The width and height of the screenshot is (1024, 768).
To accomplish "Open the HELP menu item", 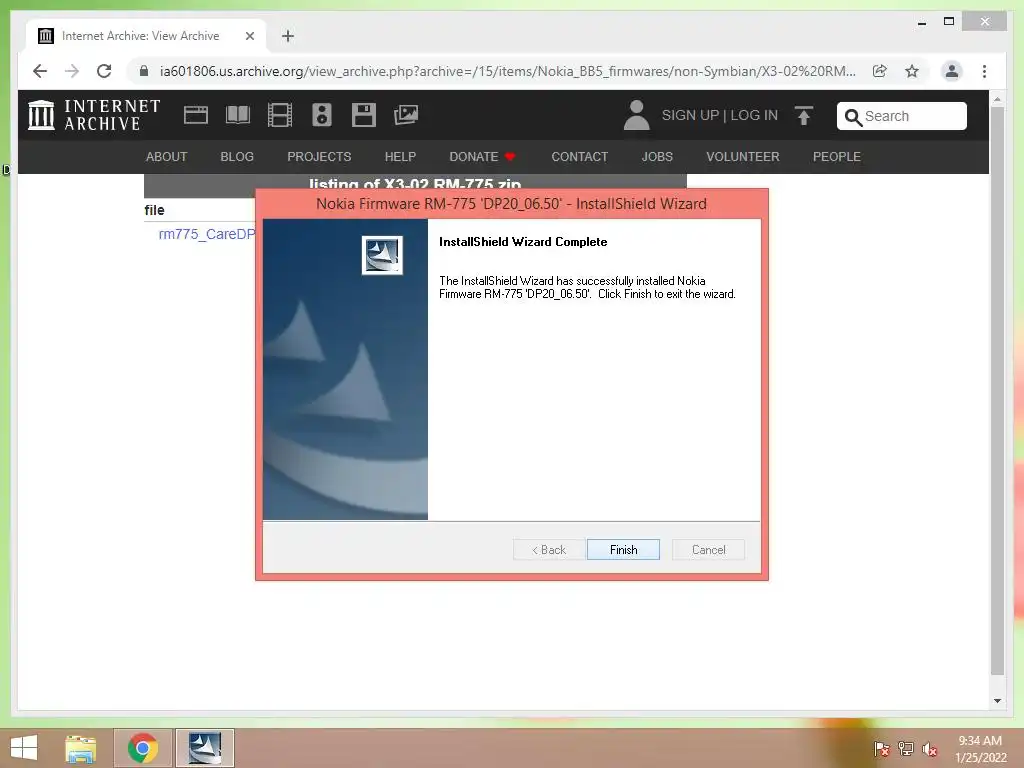I will pyautogui.click(x=400, y=157).
